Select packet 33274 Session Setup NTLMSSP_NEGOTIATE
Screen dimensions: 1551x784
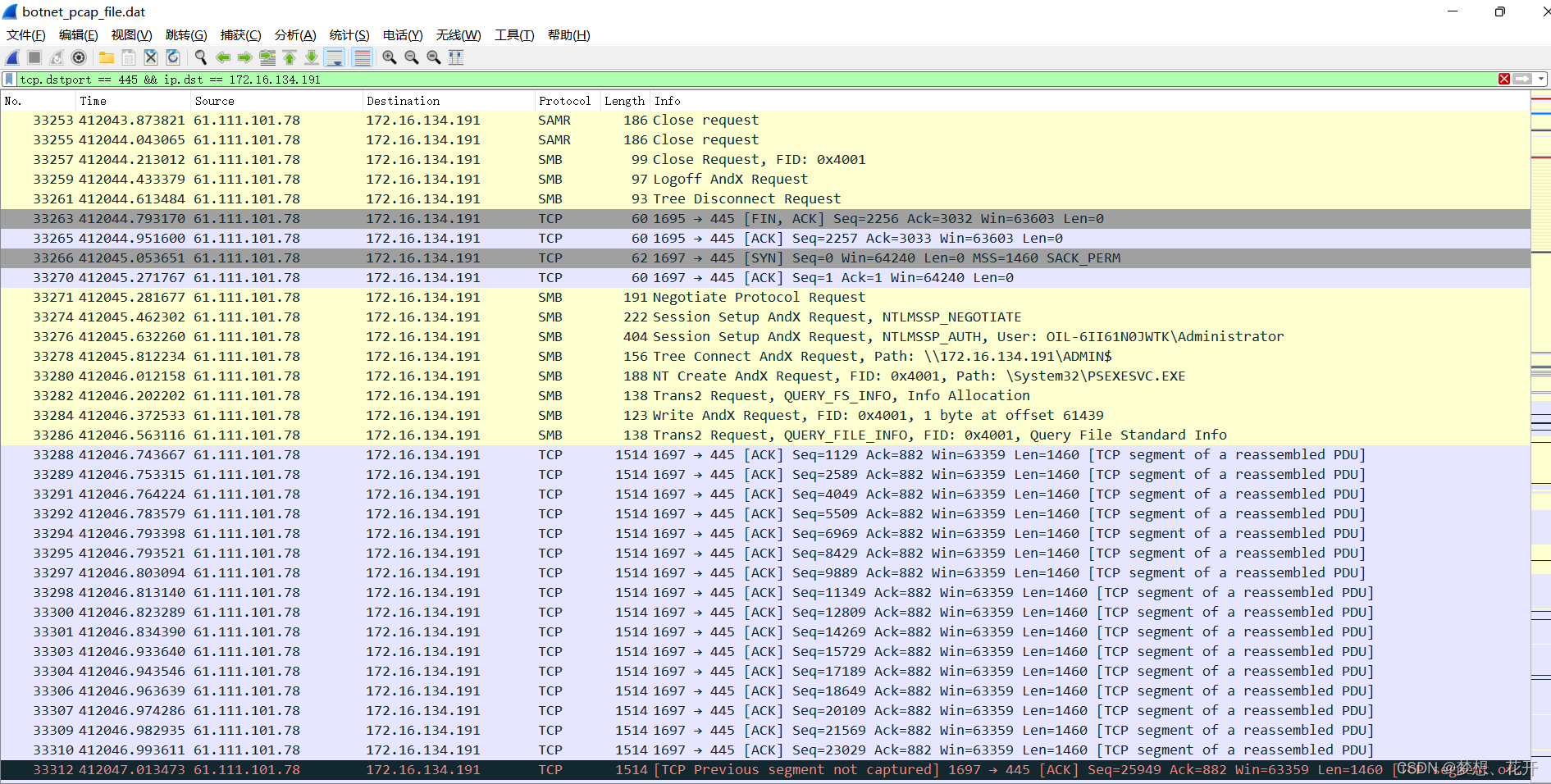(x=765, y=317)
